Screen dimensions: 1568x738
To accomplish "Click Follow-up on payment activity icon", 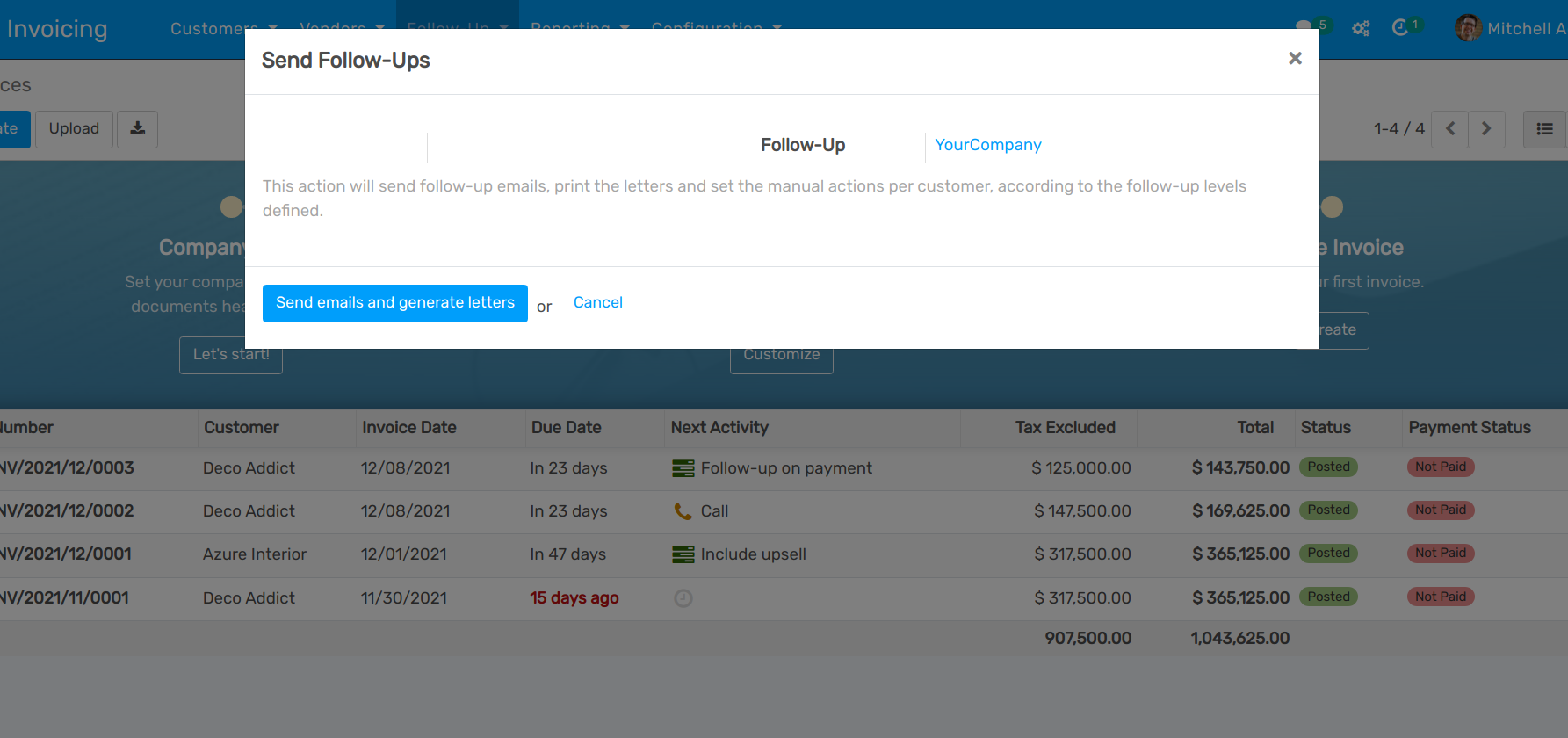I will (683, 468).
